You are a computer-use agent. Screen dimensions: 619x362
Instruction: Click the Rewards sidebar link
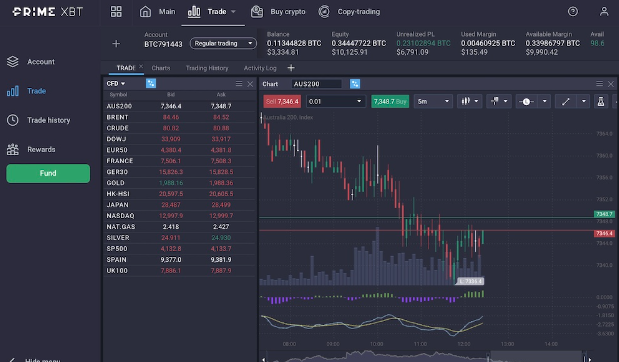coord(41,149)
